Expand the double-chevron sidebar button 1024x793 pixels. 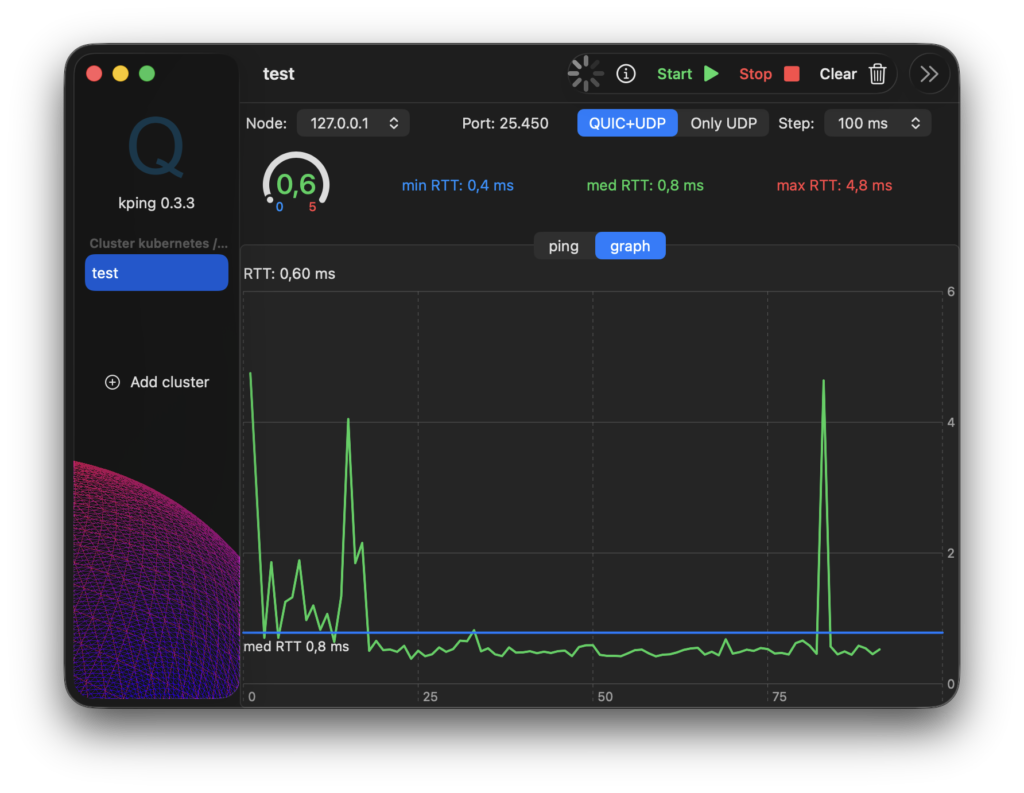click(929, 74)
